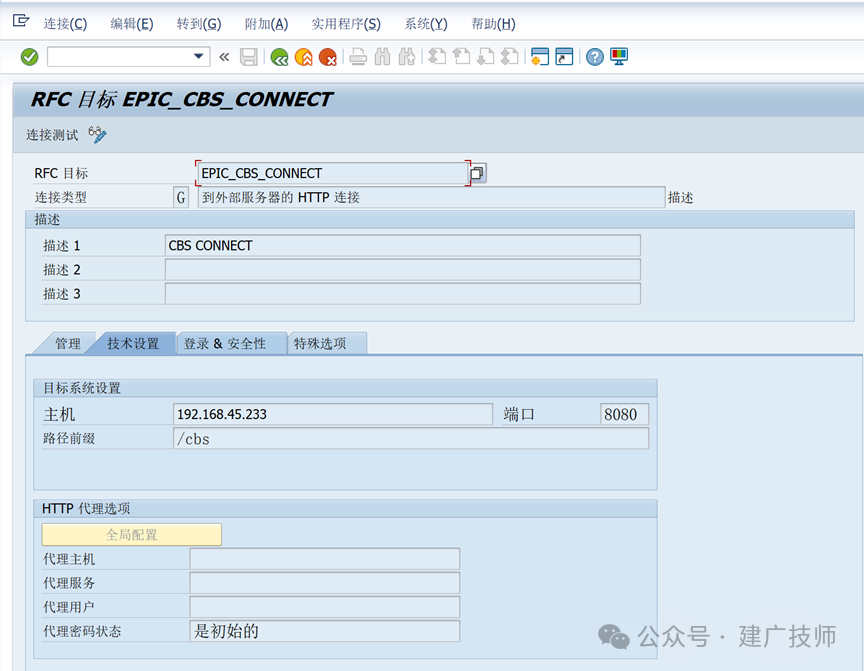Click the Customize Local Layout monitor icon
The height and width of the screenshot is (671, 864).
pos(619,57)
